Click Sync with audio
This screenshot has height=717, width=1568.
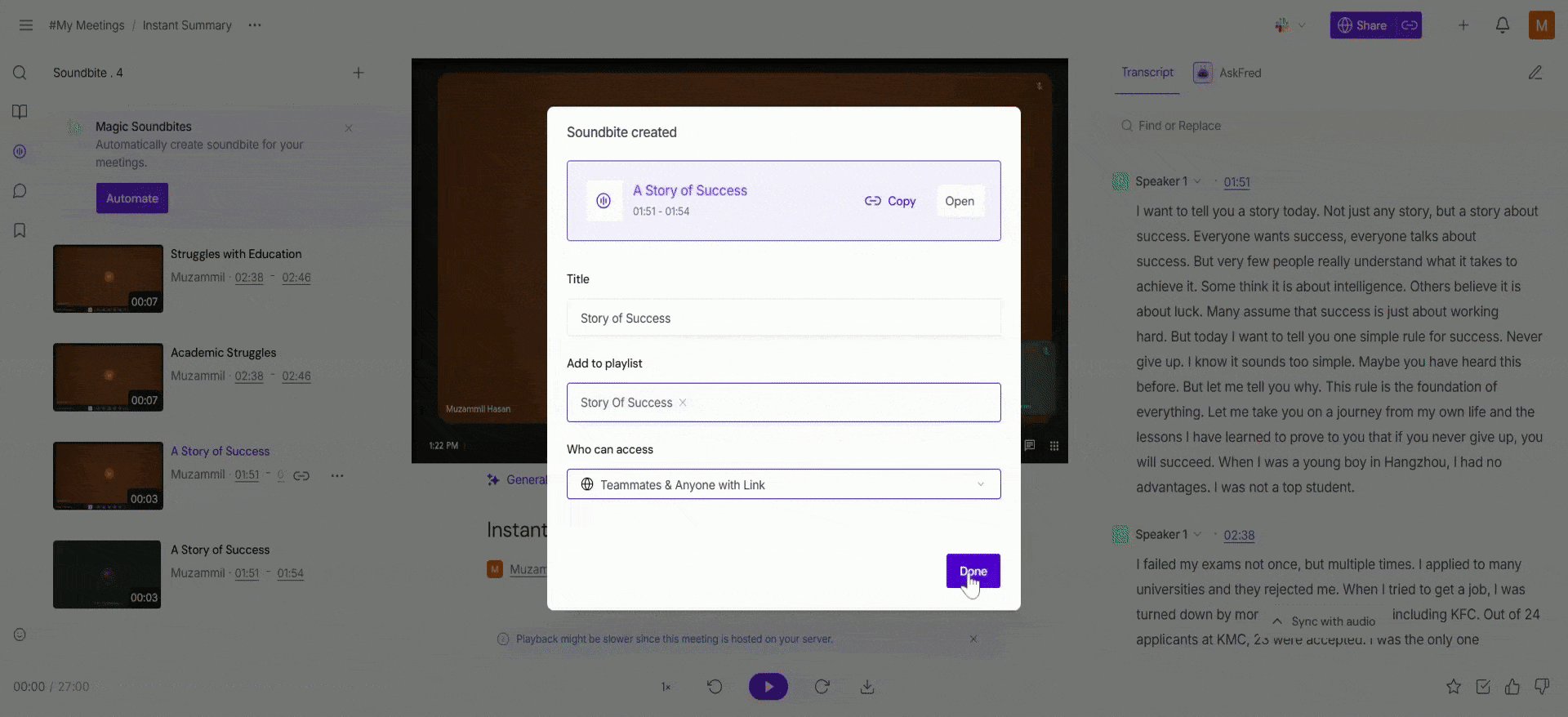1324,621
